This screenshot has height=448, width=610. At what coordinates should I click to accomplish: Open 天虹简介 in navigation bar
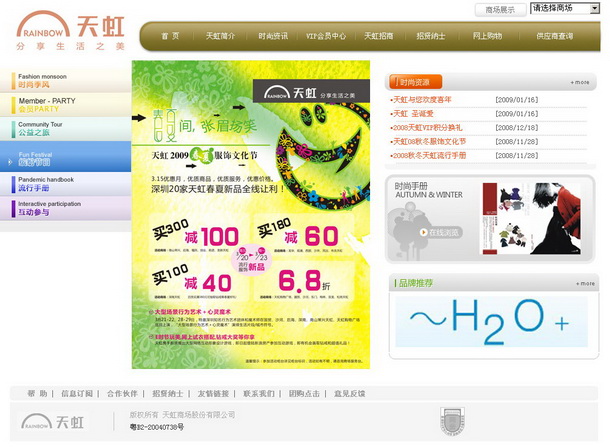[220, 36]
